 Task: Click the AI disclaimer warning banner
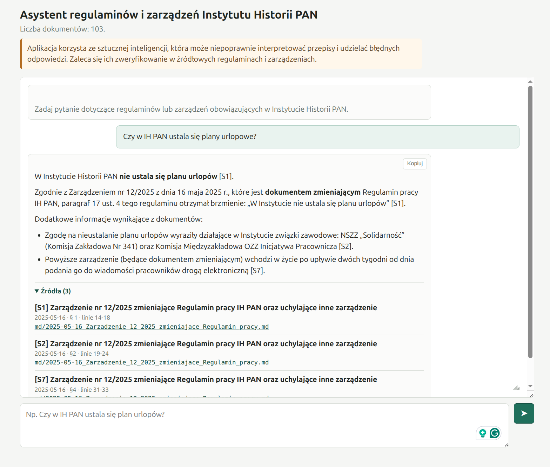221,54
